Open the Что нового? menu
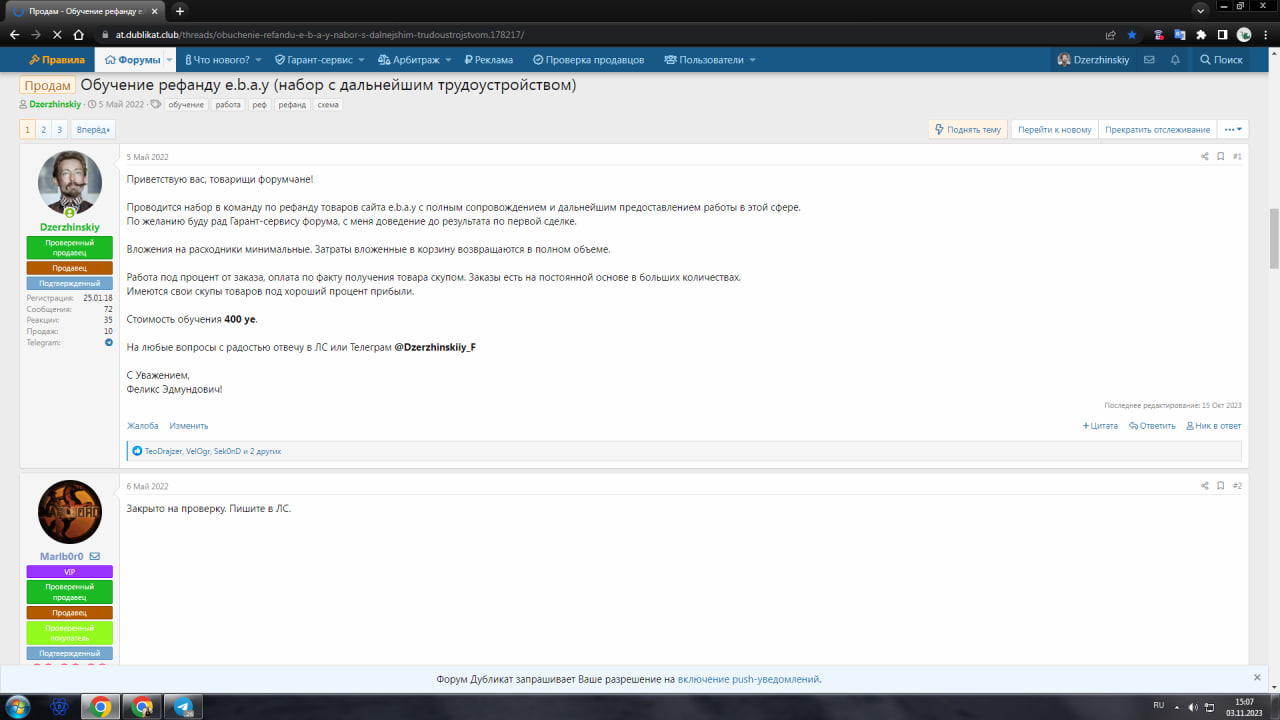 (x=222, y=60)
